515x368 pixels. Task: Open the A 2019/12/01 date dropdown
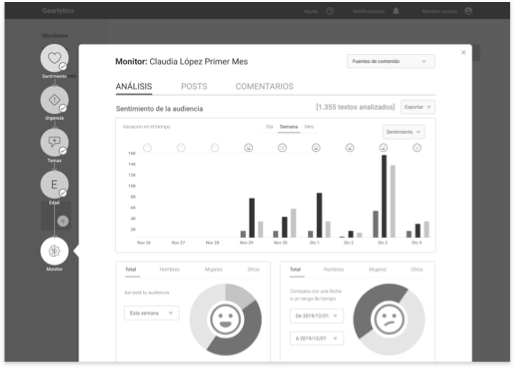tap(317, 338)
